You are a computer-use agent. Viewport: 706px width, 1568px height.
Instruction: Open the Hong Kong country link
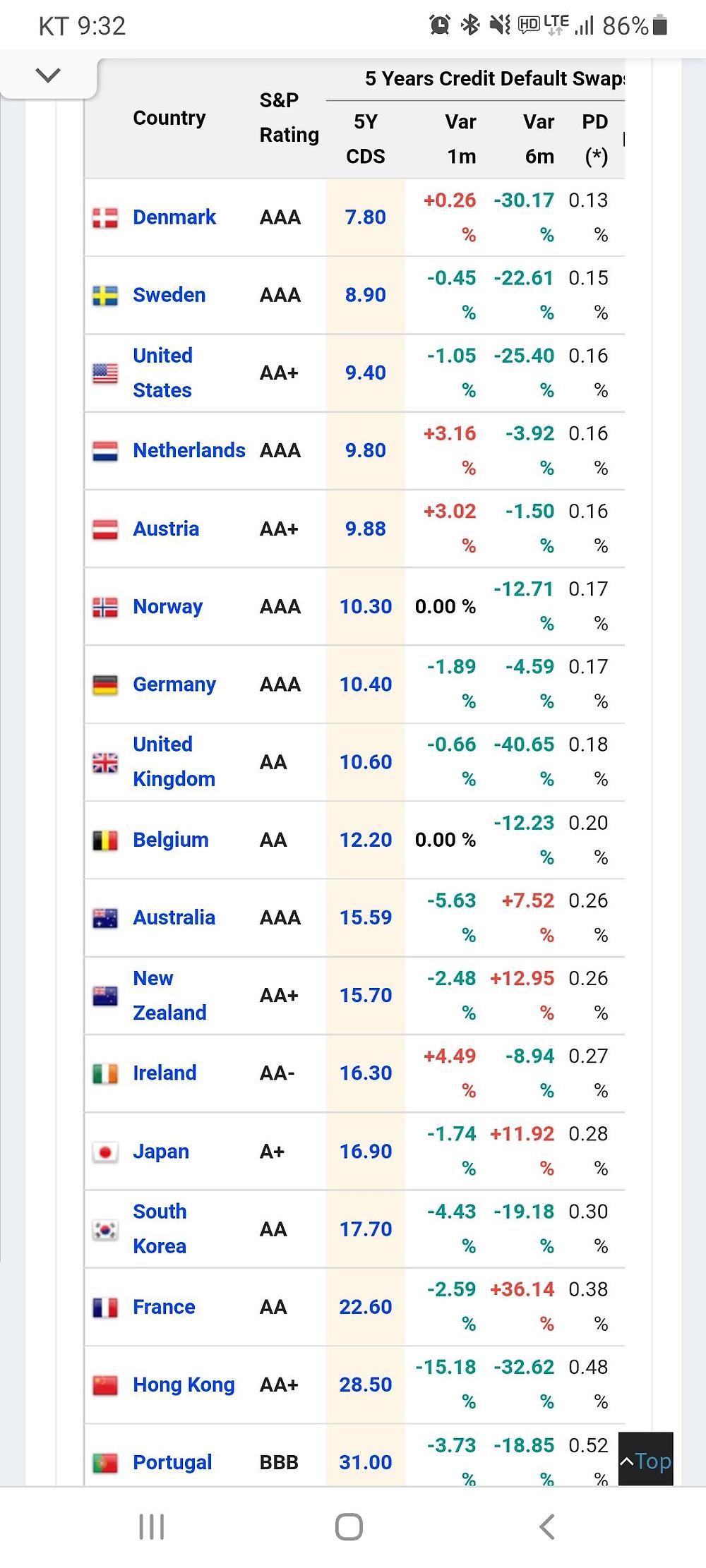pyautogui.click(x=184, y=1385)
